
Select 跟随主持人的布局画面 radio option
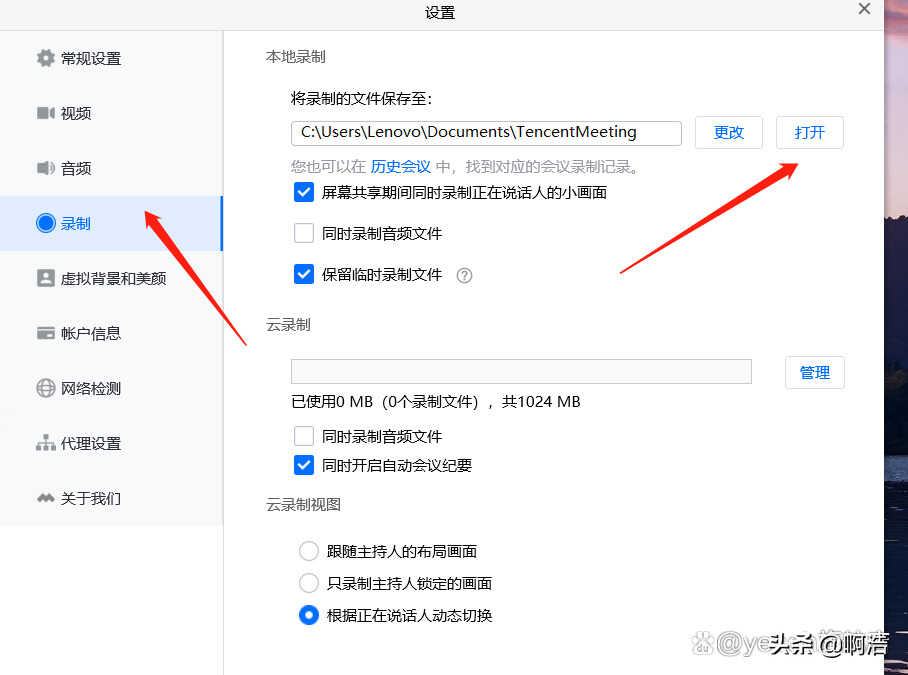[309, 551]
